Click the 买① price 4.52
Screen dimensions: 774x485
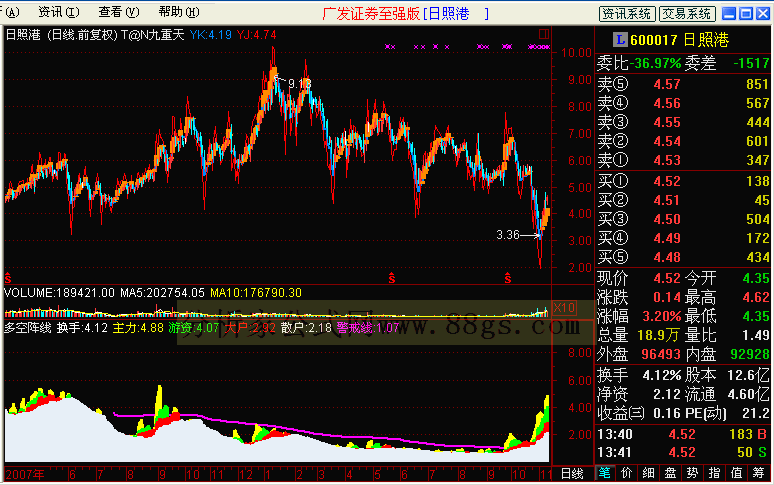pyautogui.click(x=667, y=181)
